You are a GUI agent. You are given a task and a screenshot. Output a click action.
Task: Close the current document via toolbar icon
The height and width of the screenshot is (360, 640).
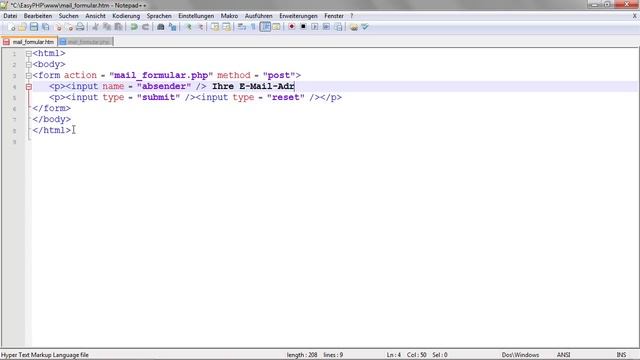(58, 27)
